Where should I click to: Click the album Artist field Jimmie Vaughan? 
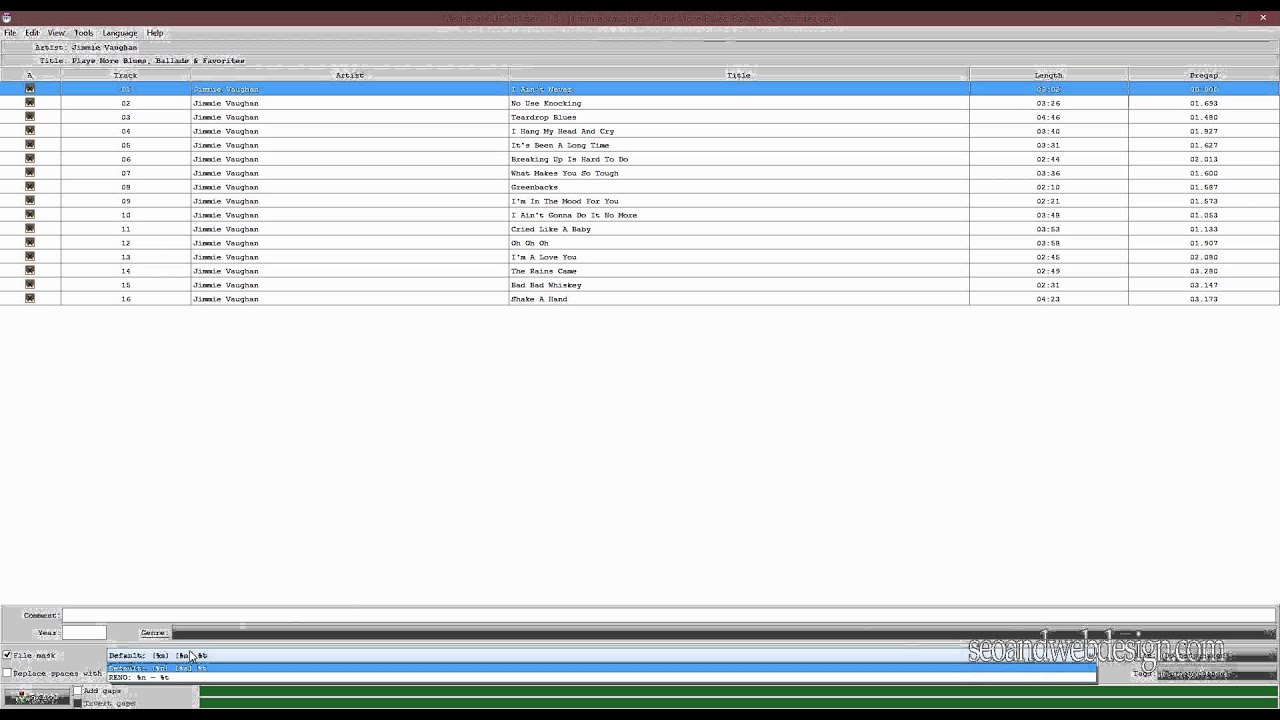[x=104, y=47]
